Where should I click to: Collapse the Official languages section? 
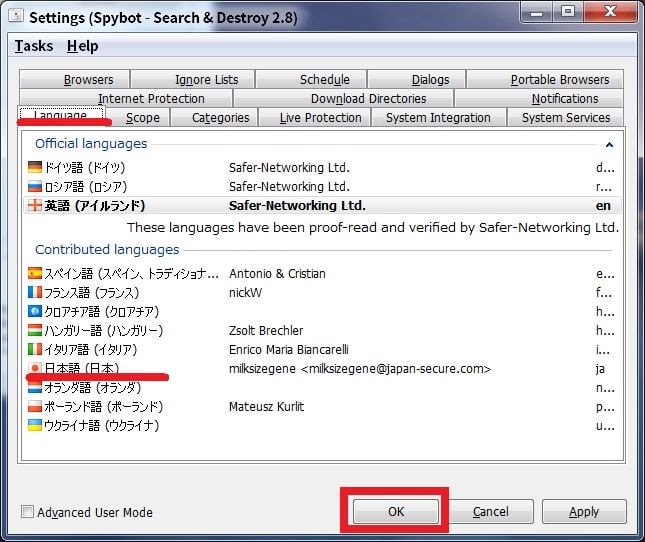click(x=609, y=144)
